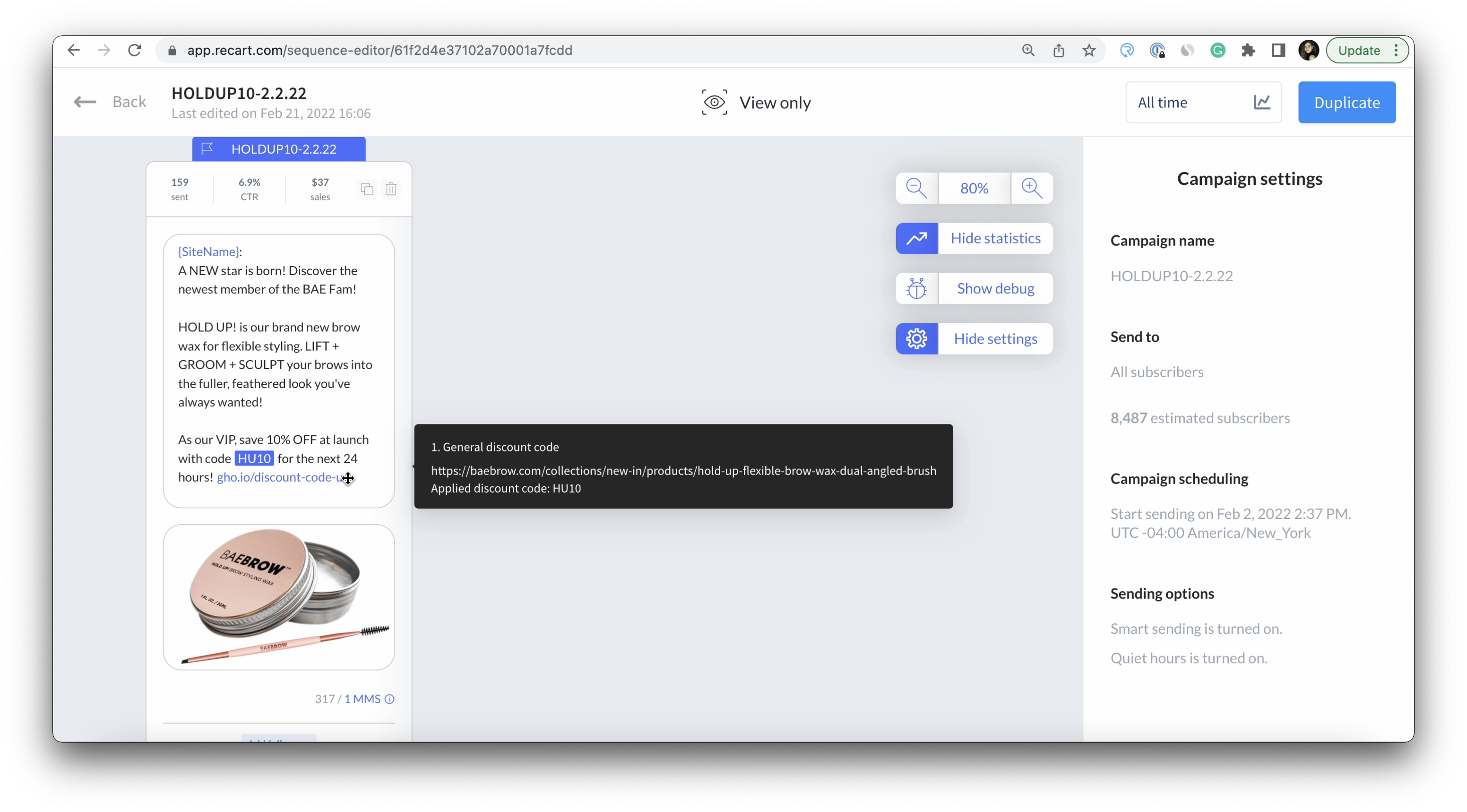Go Back to the campaign list
This screenshot has width=1467, height=812.
[x=110, y=102]
